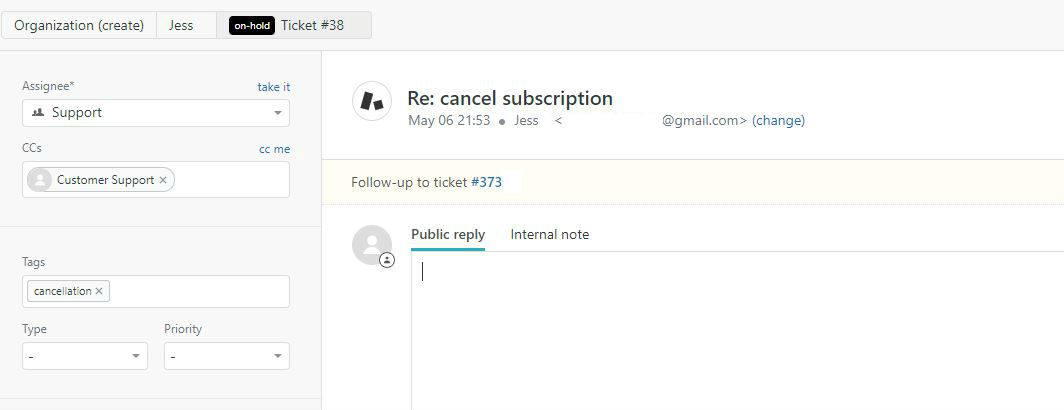This screenshot has width=1064, height=410.
Task: Click the Customer Support CC avatar icon
Action: (40, 180)
